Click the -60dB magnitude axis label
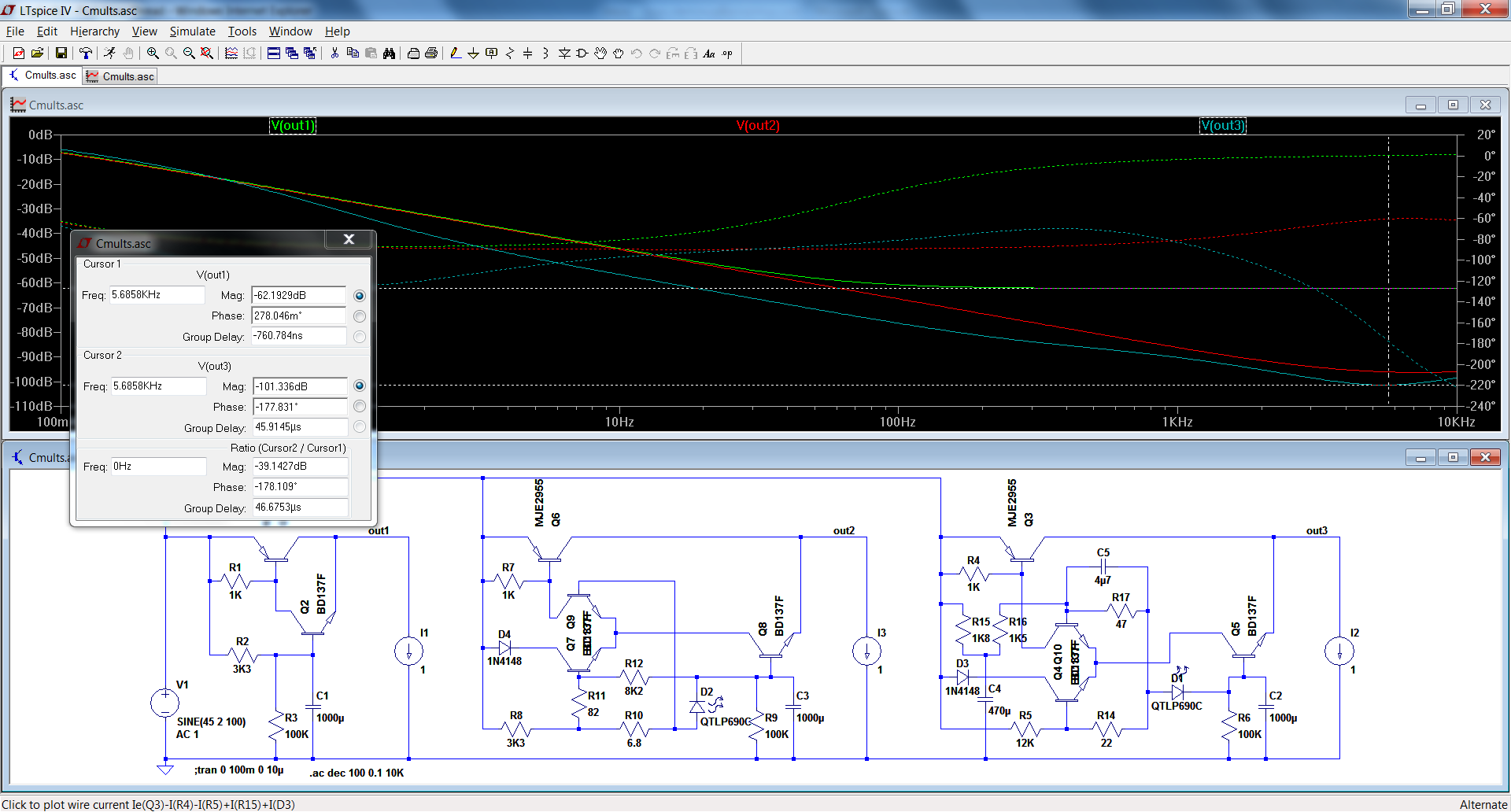This screenshot has height=812, width=1511. tap(35, 282)
